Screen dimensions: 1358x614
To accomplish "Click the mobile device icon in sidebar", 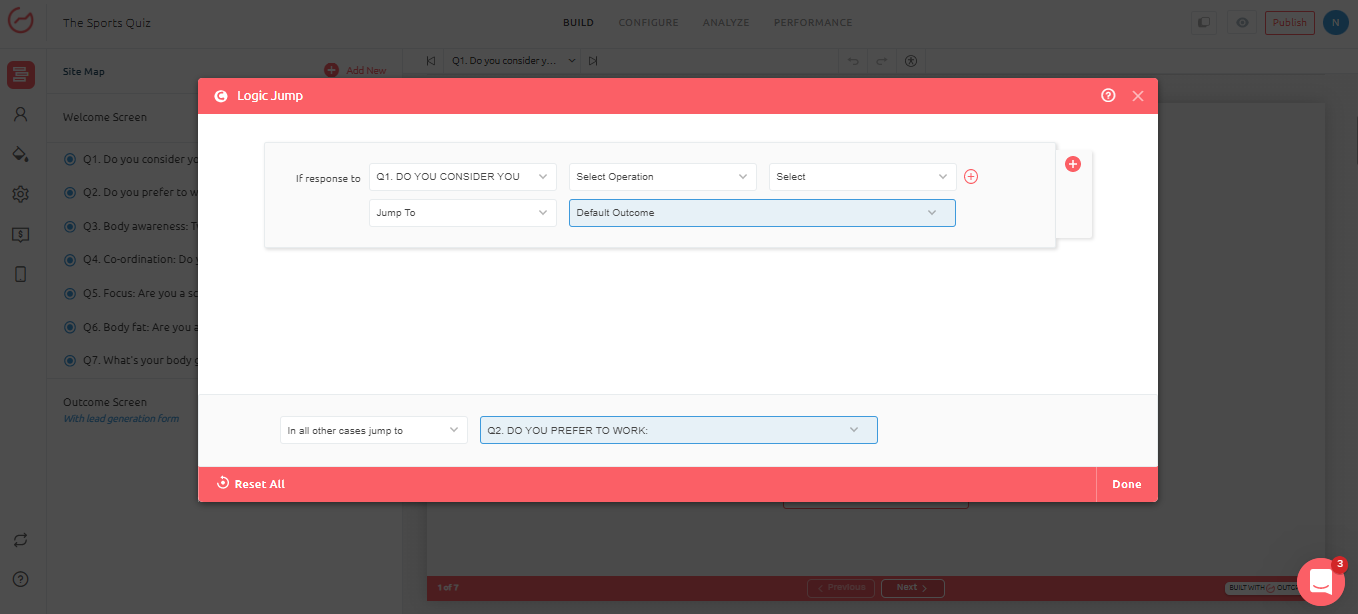I will 20,274.
